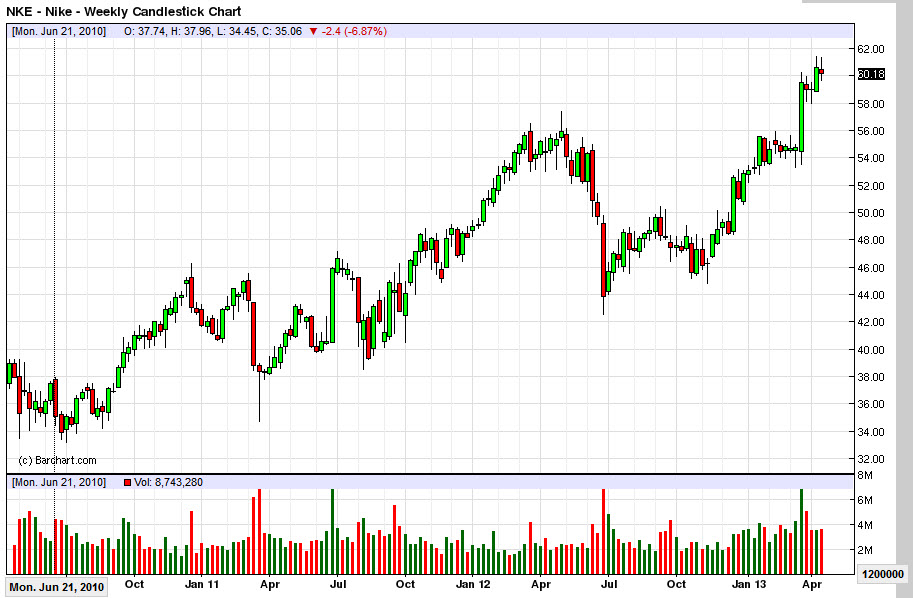Screen dimensions: 913x598
Task: Click the 50.00 price axis label
Action: (x=871, y=213)
